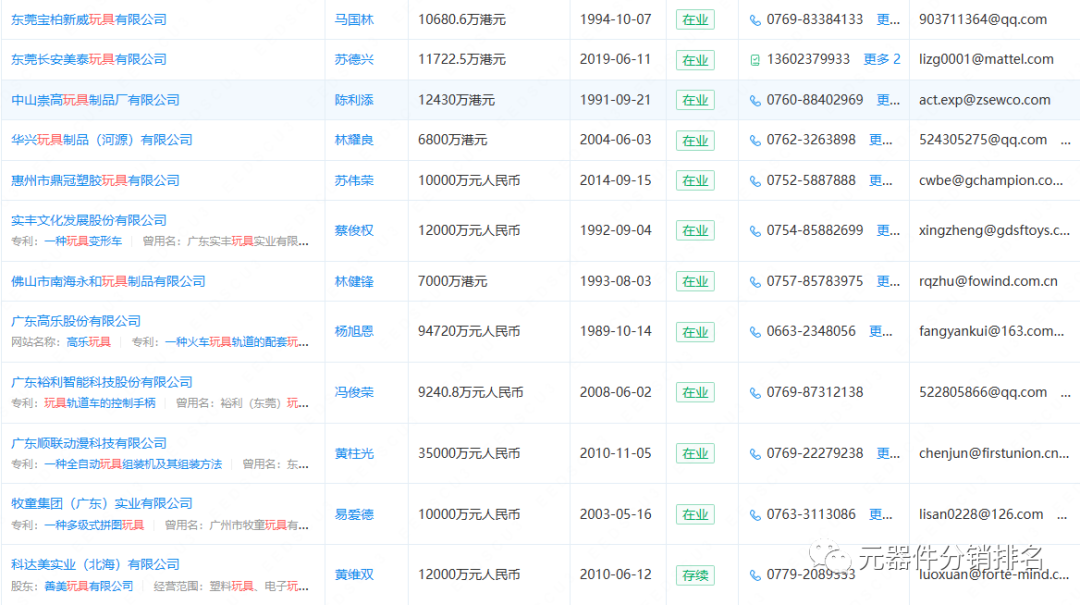Click phone icon beside 0769-22279238
The image size is (1080, 605).
[x=755, y=454]
